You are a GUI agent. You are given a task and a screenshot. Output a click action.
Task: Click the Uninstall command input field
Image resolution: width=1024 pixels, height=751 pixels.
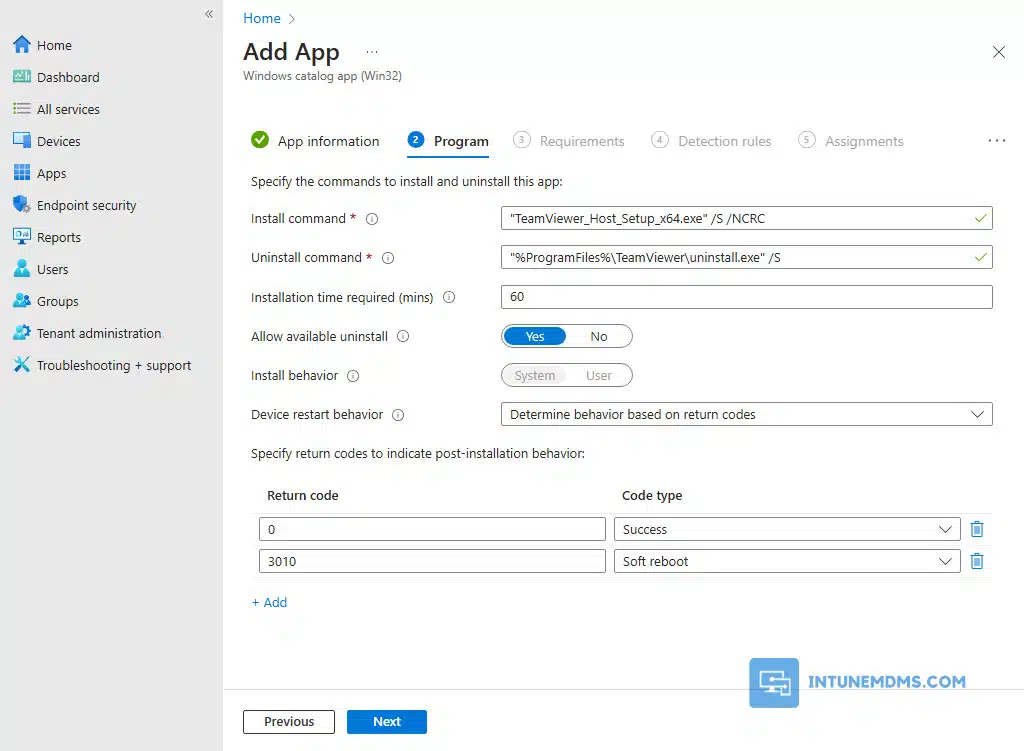click(x=746, y=257)
